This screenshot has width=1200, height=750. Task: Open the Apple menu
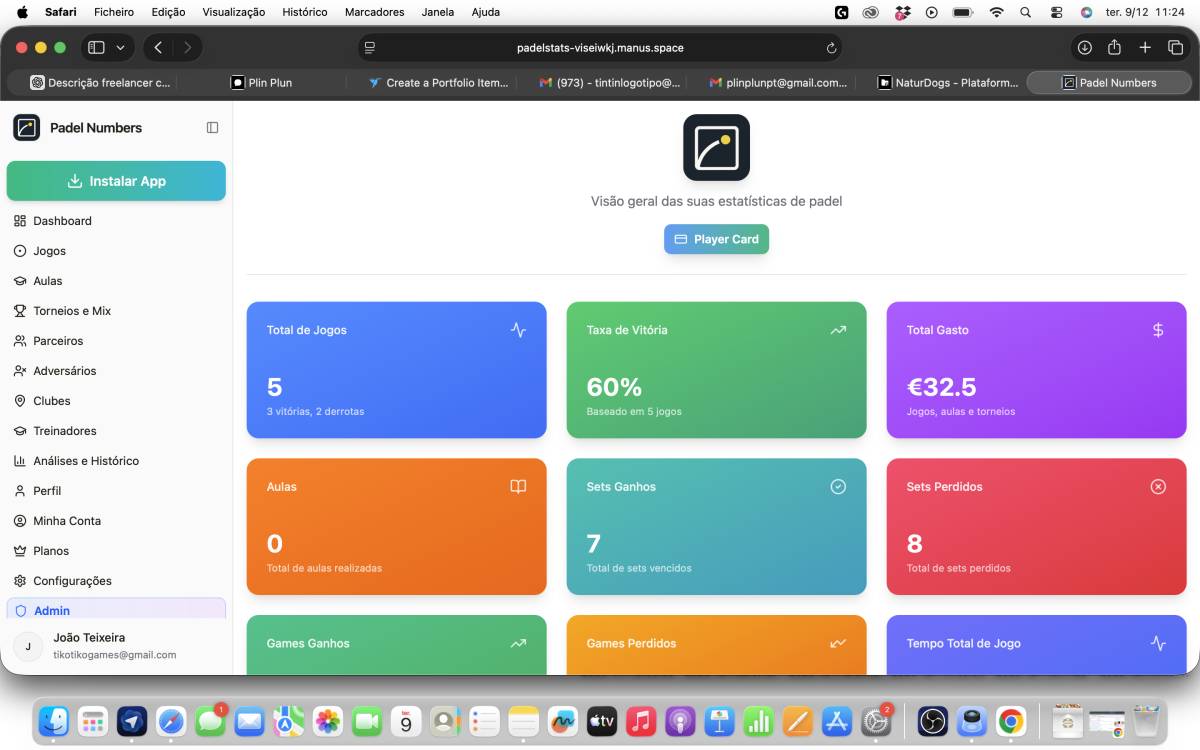pos(22,12)
